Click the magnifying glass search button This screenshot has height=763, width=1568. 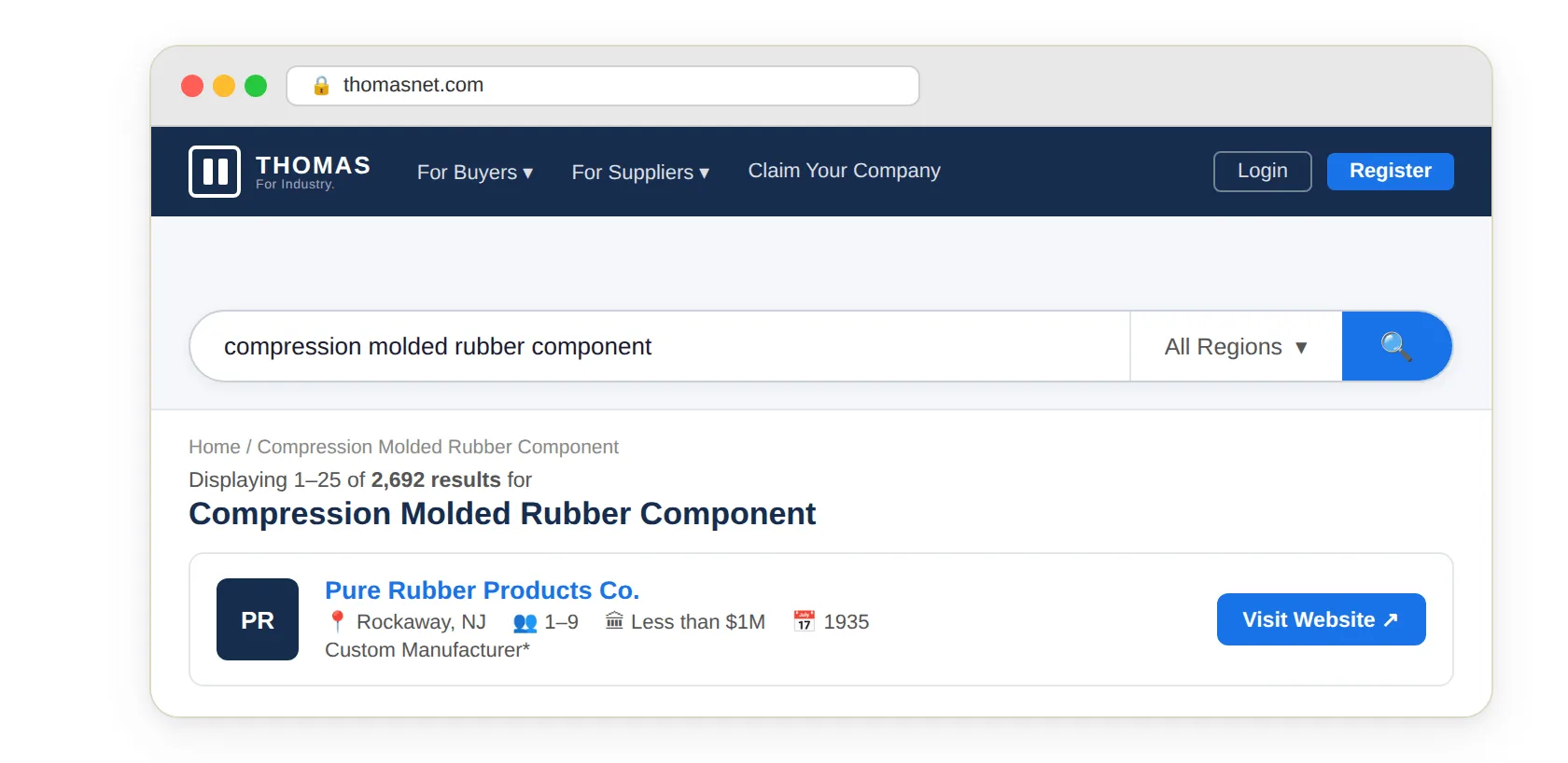1396,346
